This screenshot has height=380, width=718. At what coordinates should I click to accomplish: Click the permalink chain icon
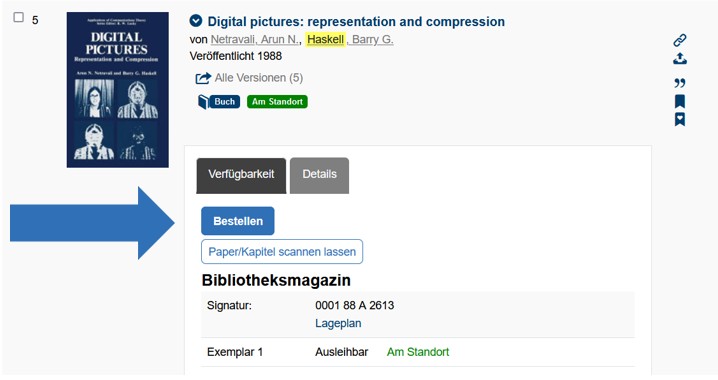tap(680, 40)
